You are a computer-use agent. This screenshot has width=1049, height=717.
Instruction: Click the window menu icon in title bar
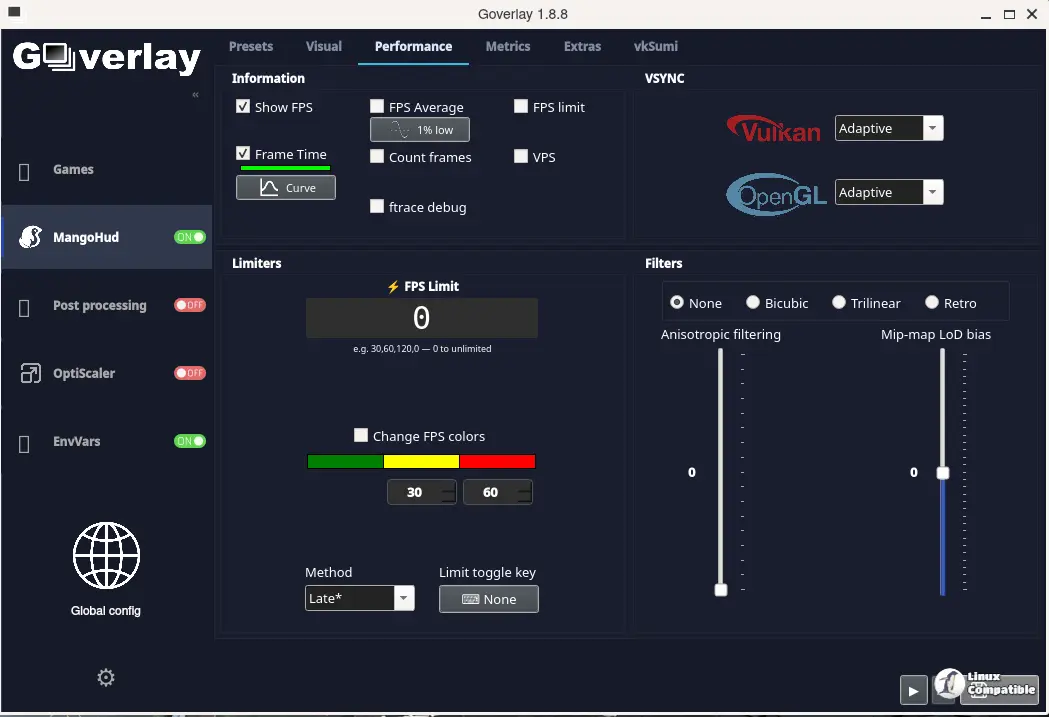pyautogui.click(x=14, y=12)
